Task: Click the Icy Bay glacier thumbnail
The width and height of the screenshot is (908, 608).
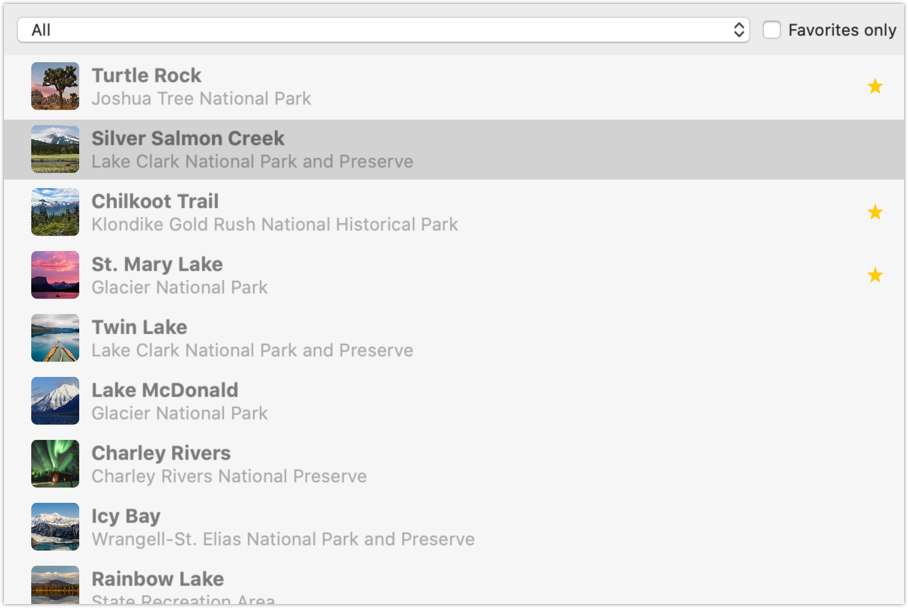Action: (55, 527)
